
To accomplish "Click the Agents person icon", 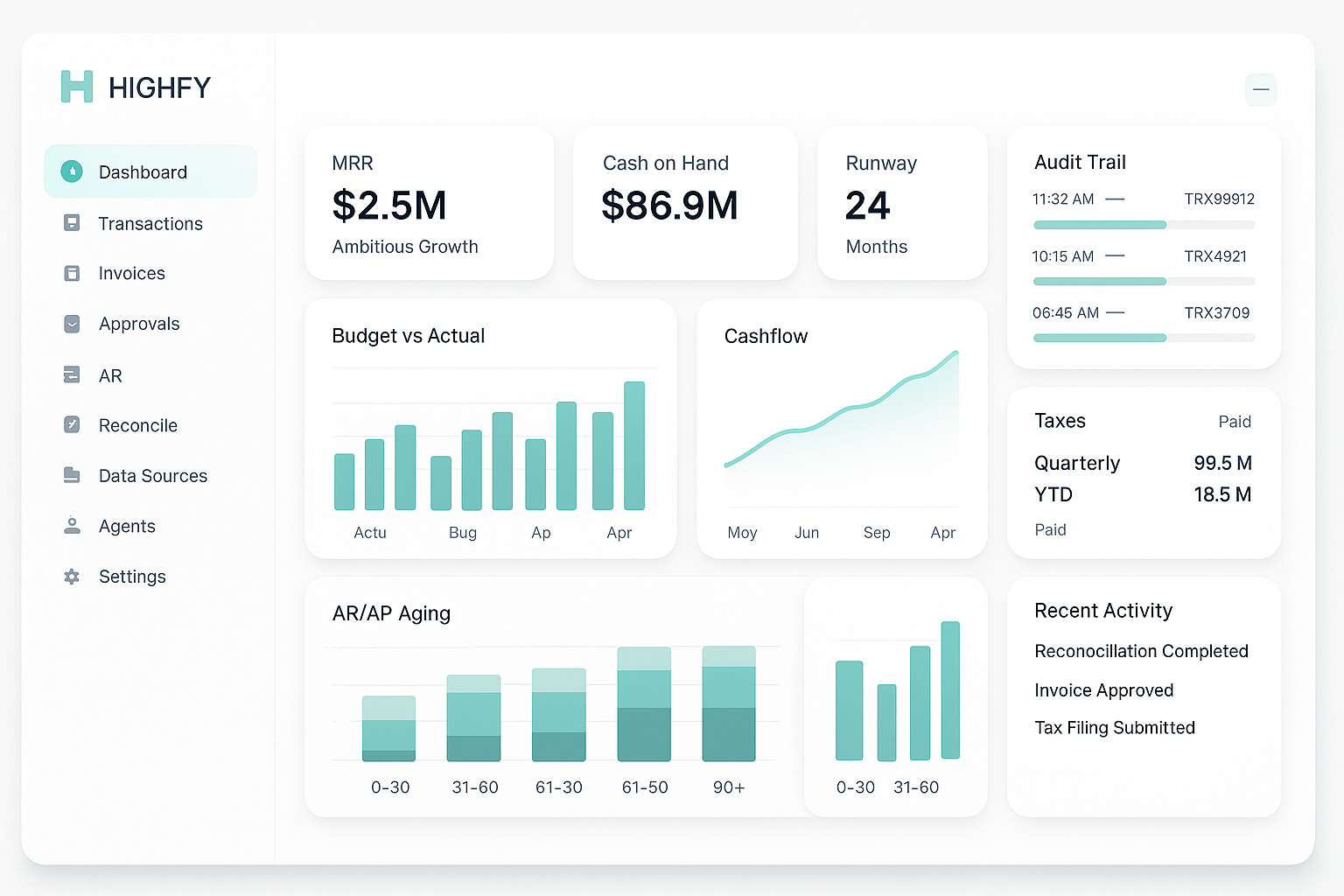I will point(71,526).
